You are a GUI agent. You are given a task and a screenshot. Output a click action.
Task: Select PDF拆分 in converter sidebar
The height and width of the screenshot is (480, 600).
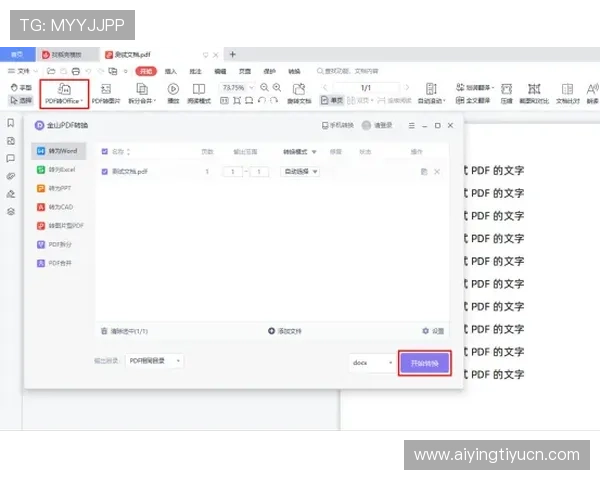(59, 244)
